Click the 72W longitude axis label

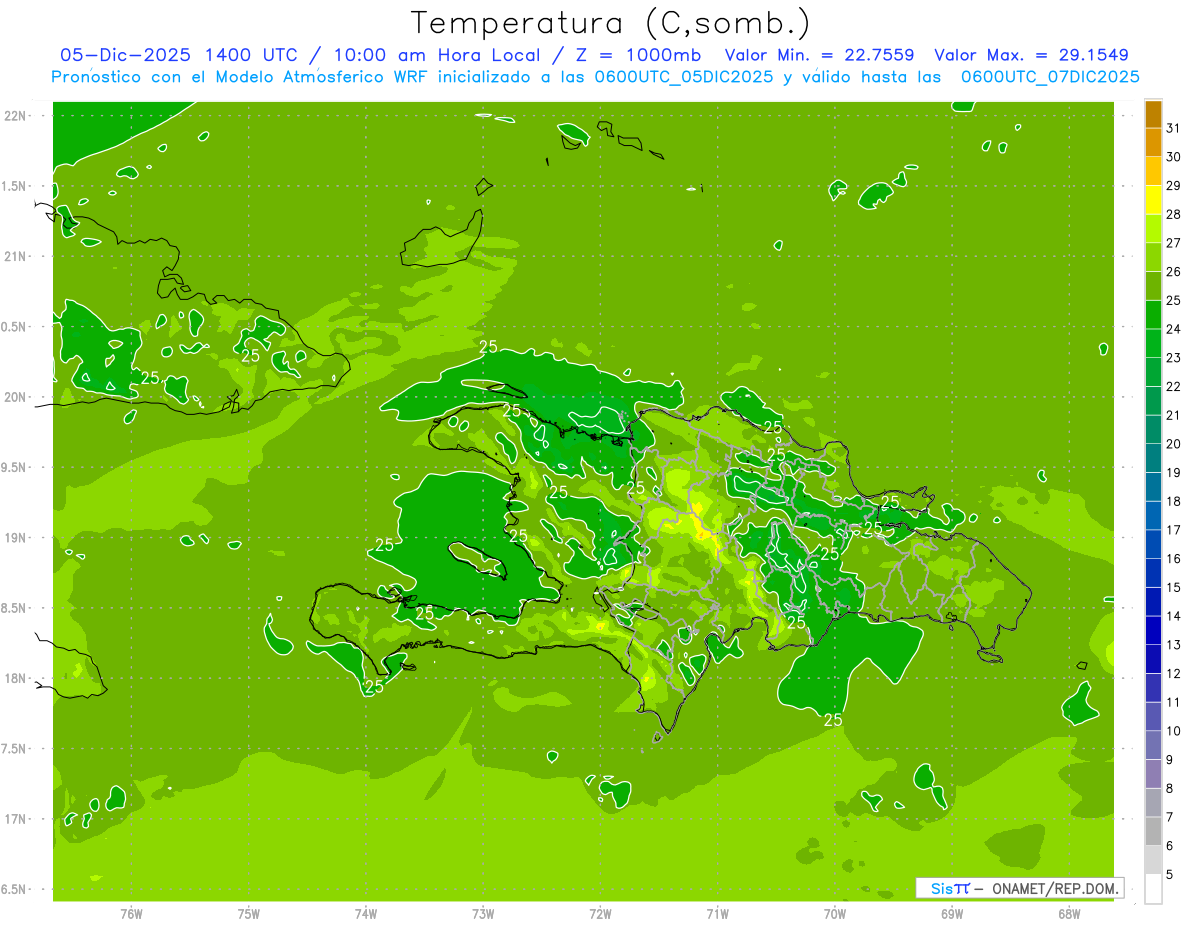(600, 913)
